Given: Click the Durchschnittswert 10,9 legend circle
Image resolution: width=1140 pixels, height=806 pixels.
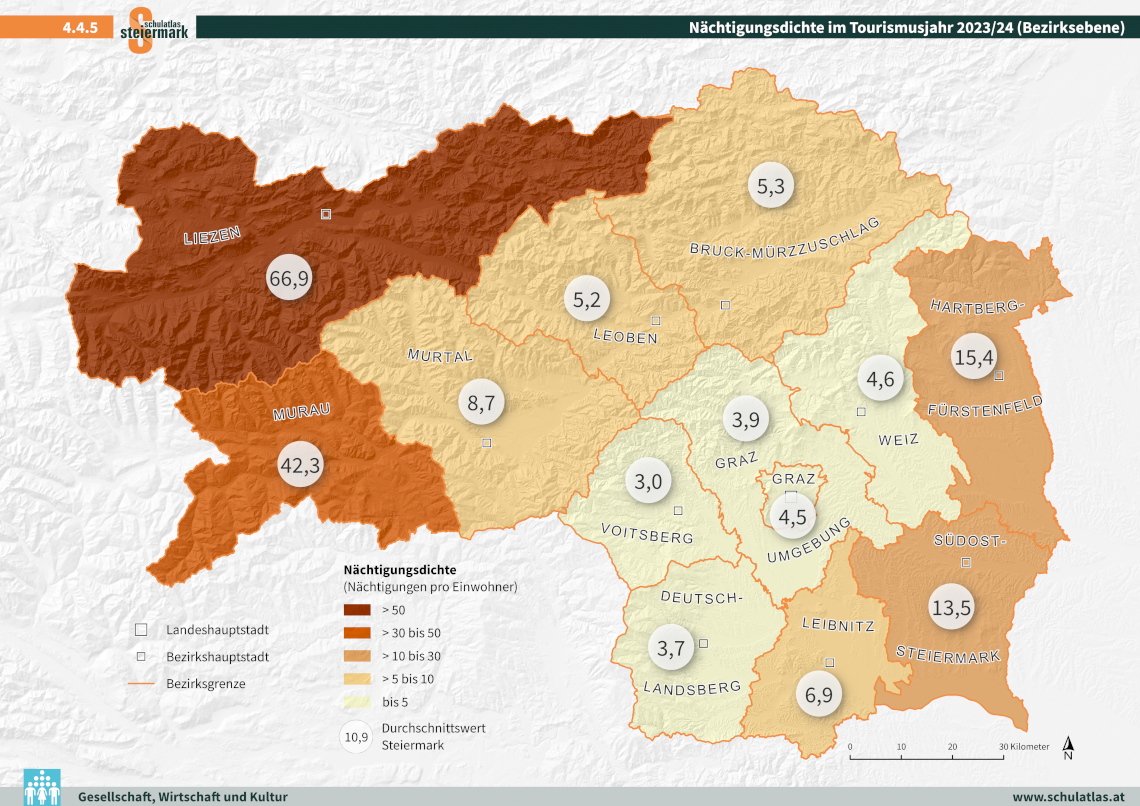Looking at the screenshot, I should tap(357, 738).
